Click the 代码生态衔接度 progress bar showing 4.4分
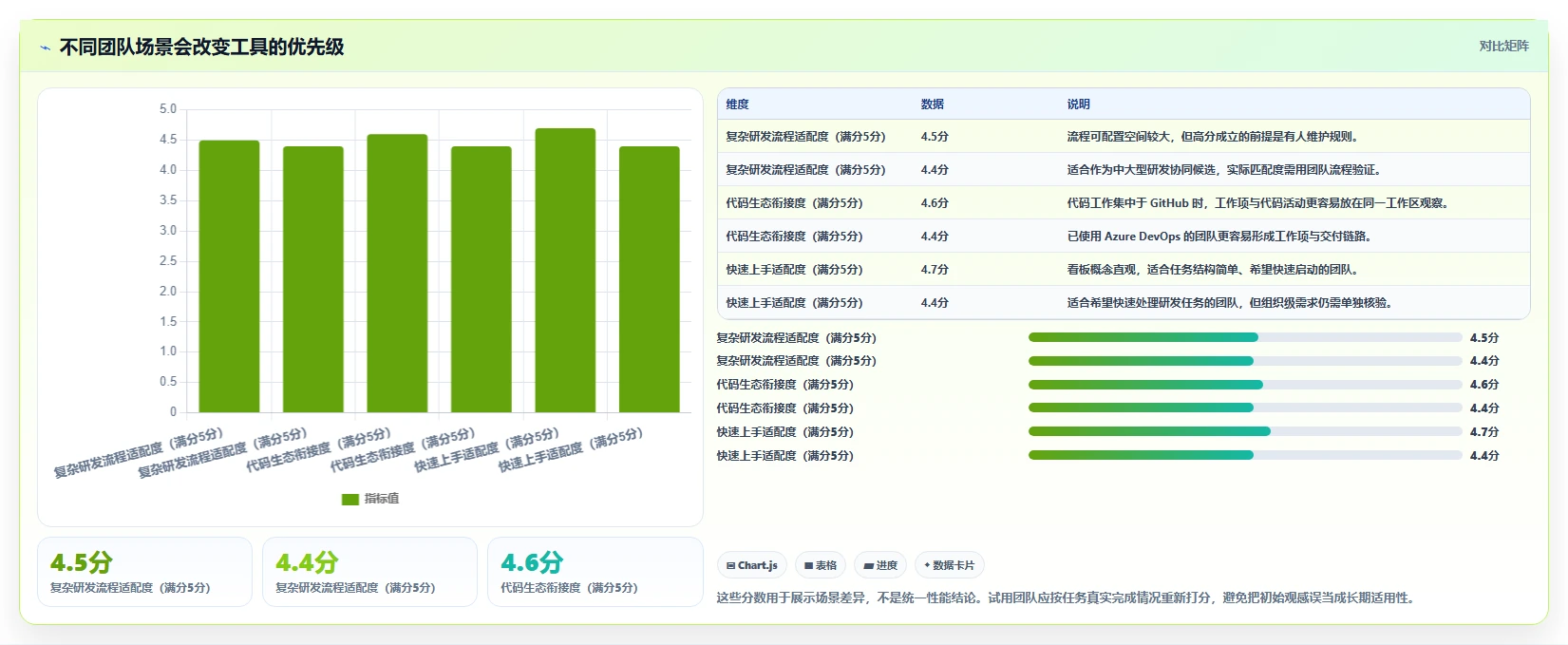 pyautogui.click(x=1245, y=408)
